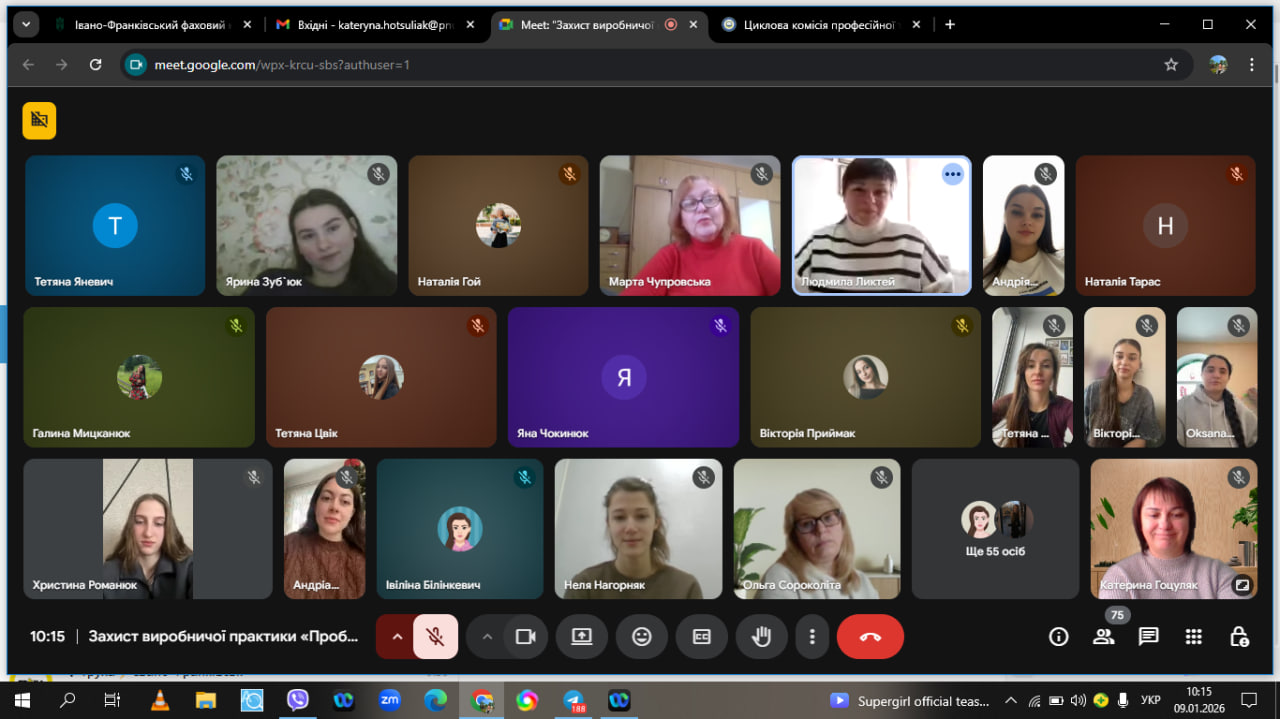Screen dimensions: 1280x719
Task: Open Telegram from the Windows taskbar
Action: [574, 700]
